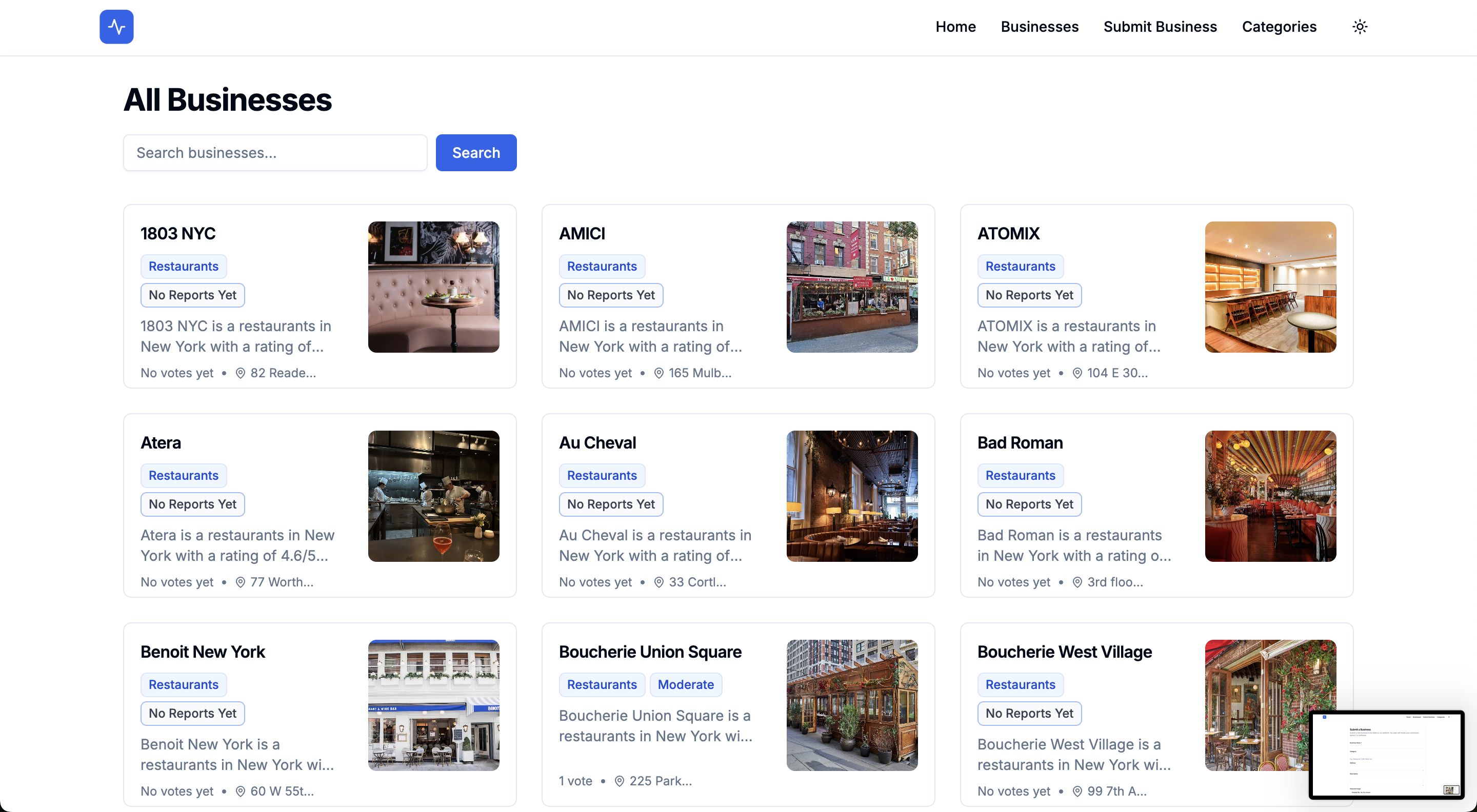1477x812 pixels.
Task: Click the Search businesses input field
Action: [275, 153]
